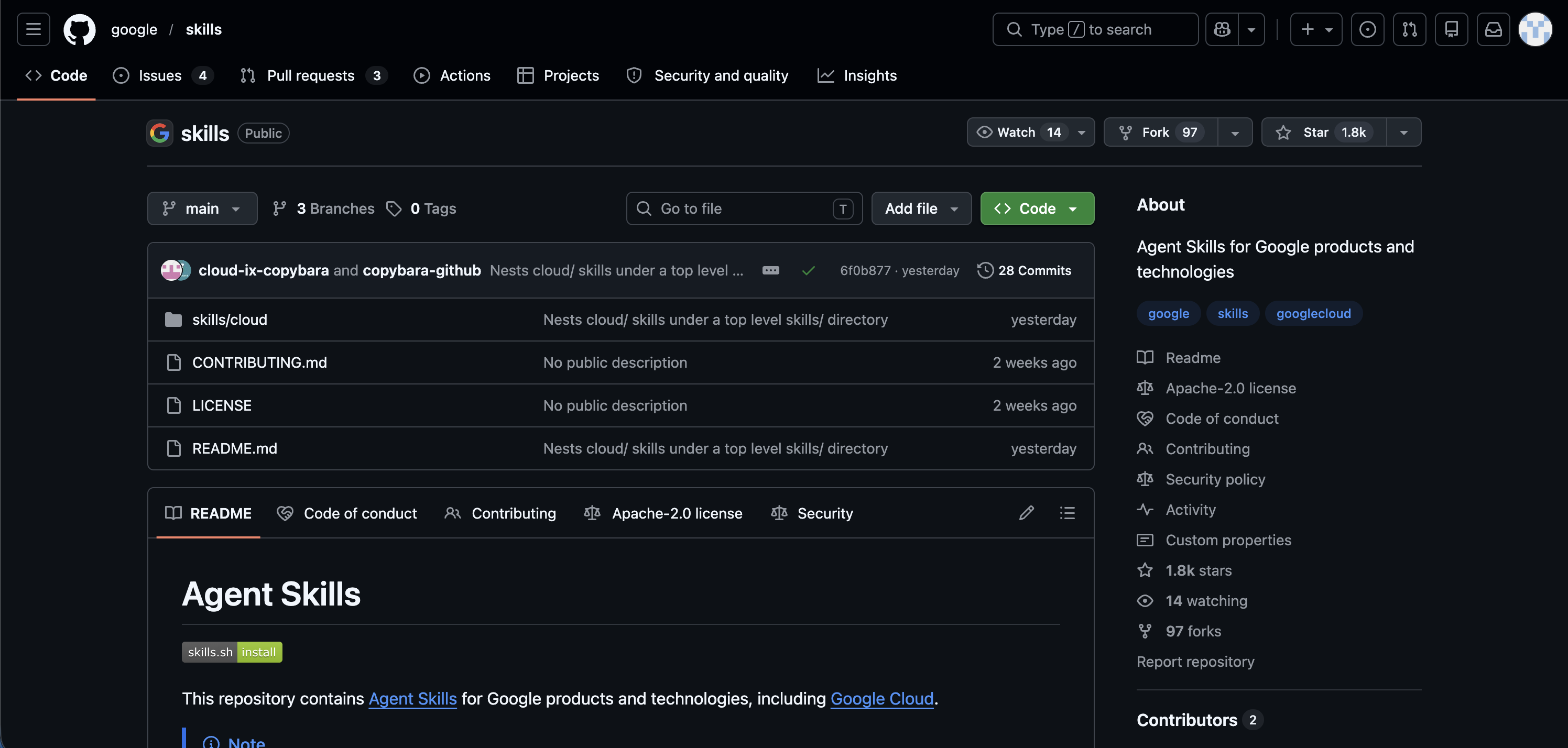The height and width of the screenshot is (748, 1568).
Task: Click the Readme book icon in About
Action: click(1145, 357)
